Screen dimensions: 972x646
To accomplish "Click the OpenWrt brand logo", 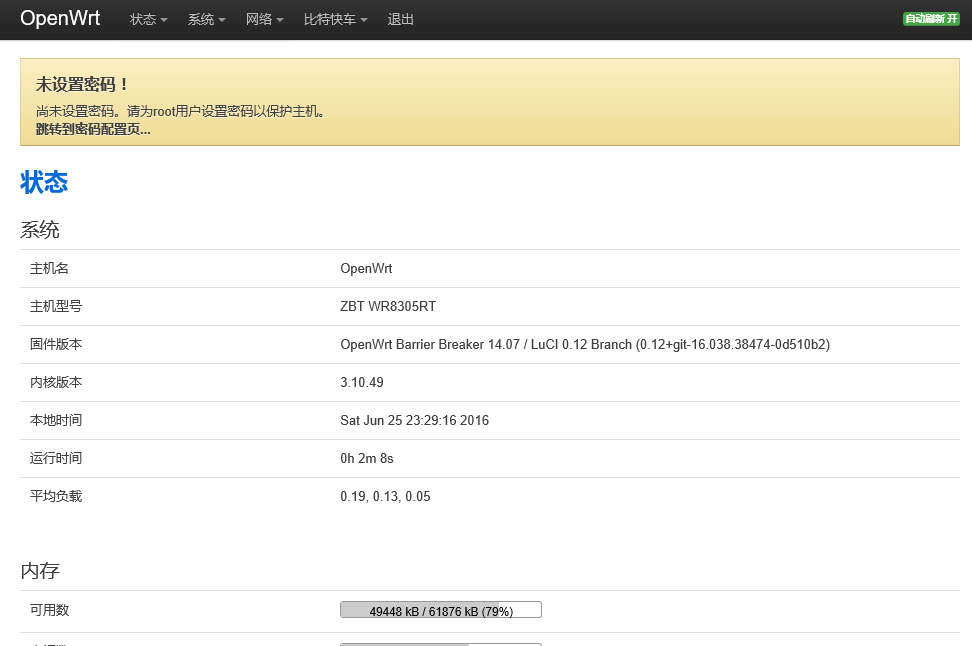I will [x=60, y=19].
